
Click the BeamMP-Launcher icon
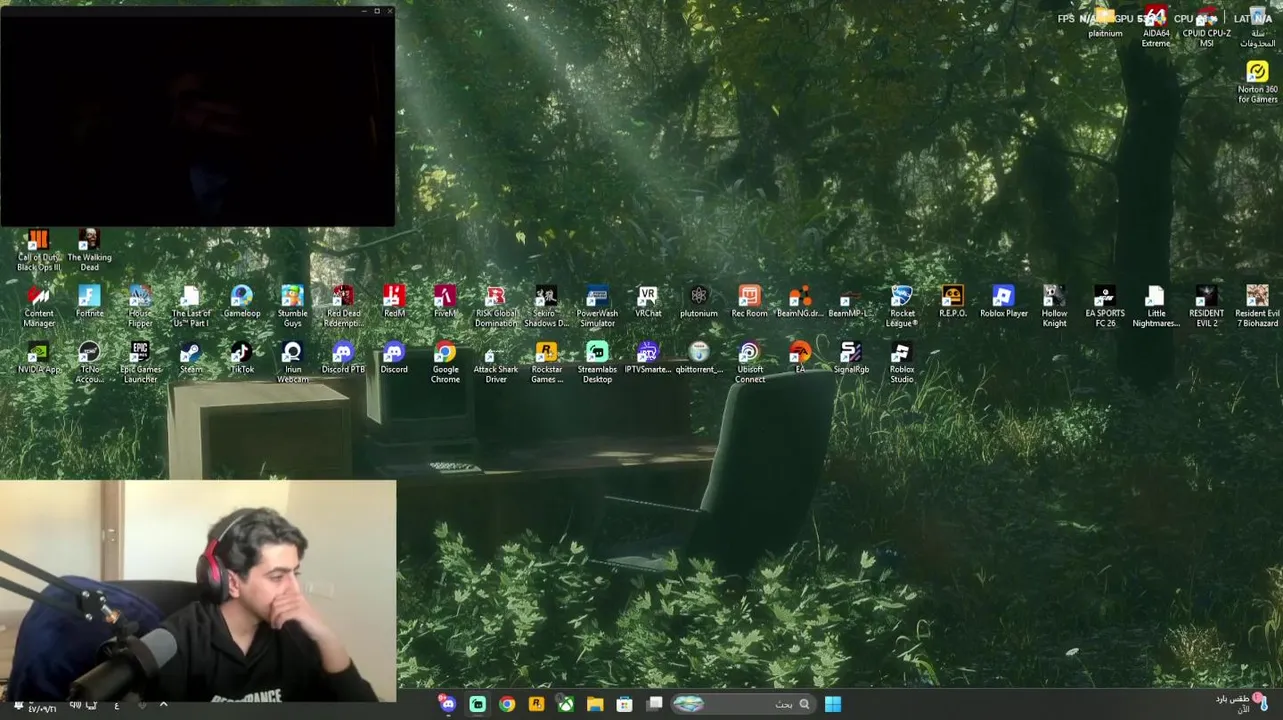pos(851,301)
